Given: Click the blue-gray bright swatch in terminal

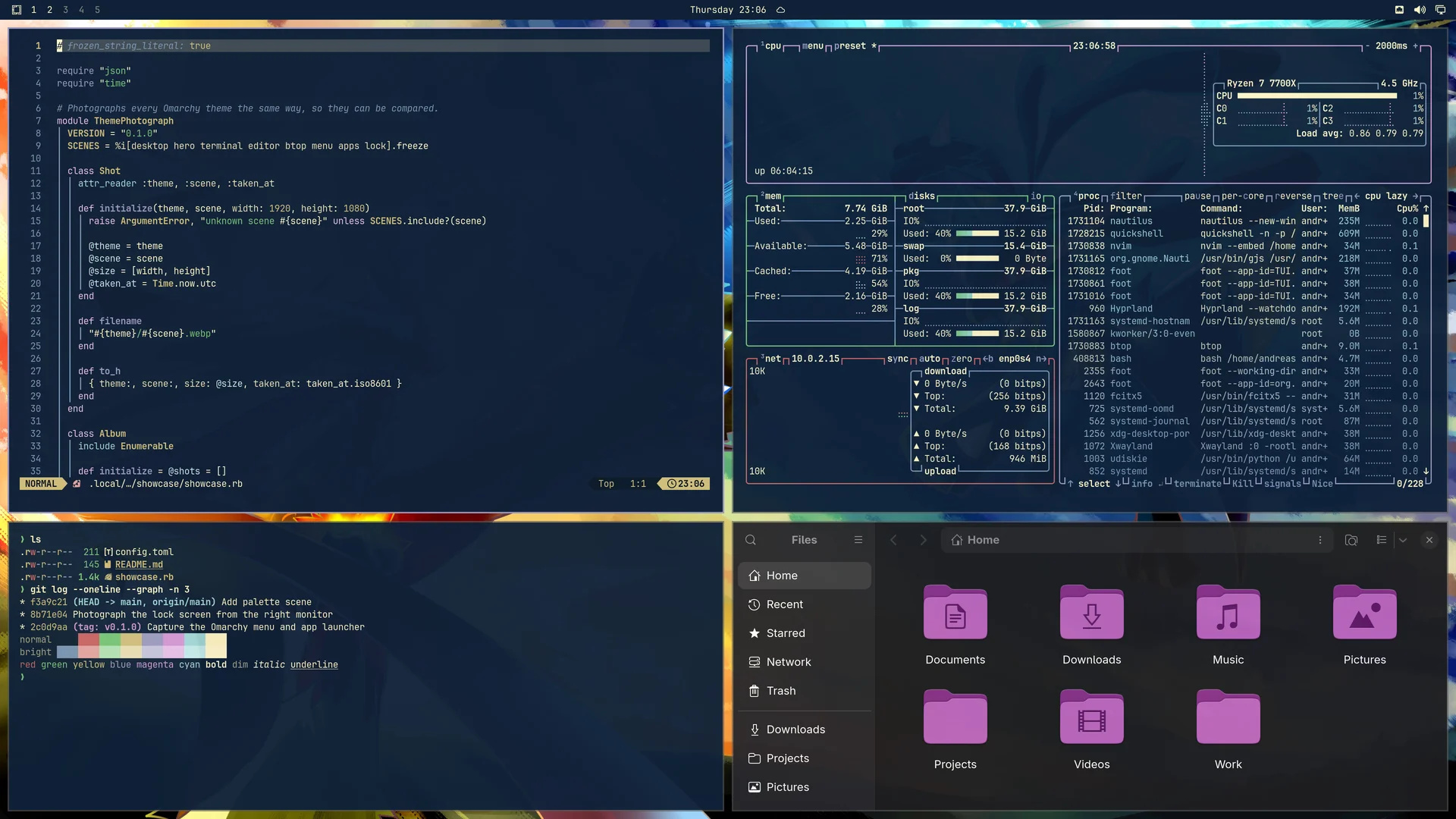Looking at the screenshot, I should pyautogui.click(x=67, y=652).
